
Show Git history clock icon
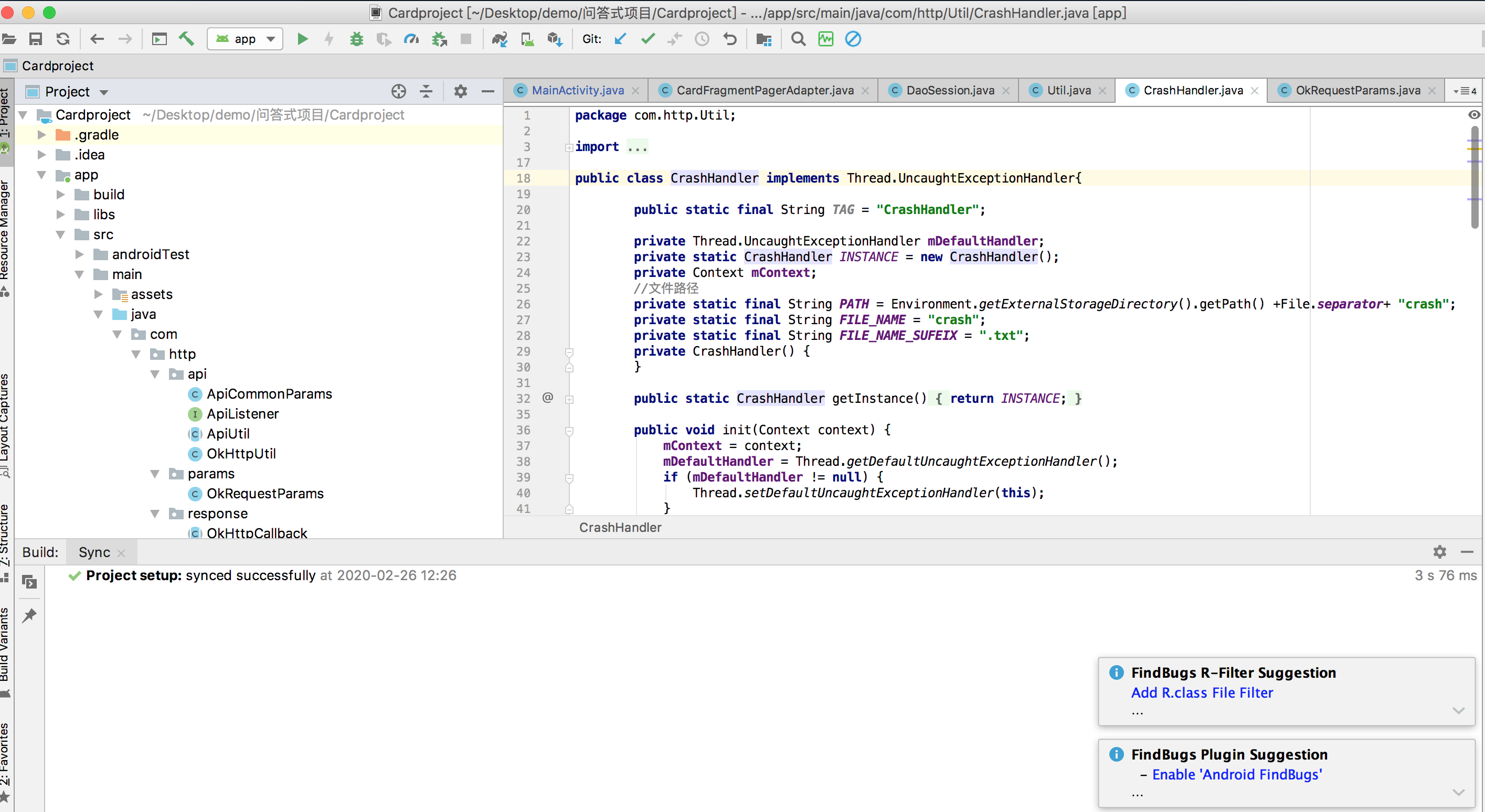tap(702, 39)
